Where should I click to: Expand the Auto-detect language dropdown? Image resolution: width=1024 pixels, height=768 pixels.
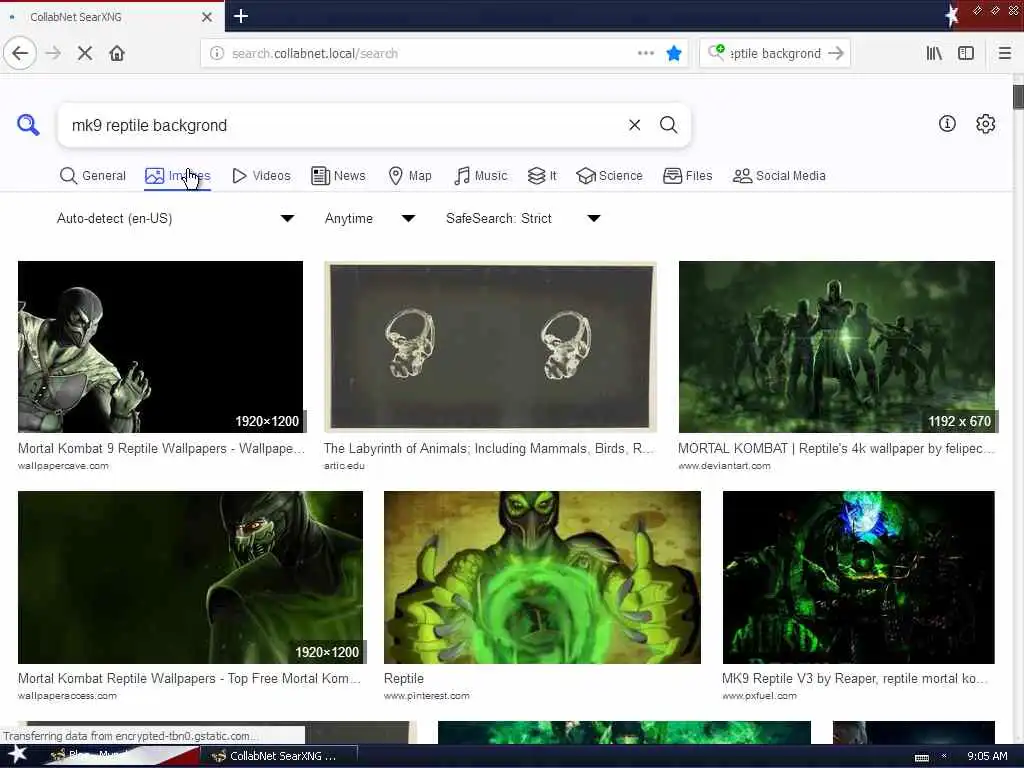click(x=175, y=218)
